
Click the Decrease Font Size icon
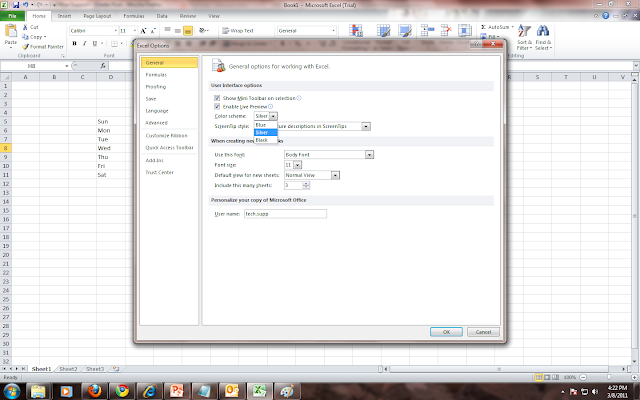pyautogui.click(x=153, y=31)
